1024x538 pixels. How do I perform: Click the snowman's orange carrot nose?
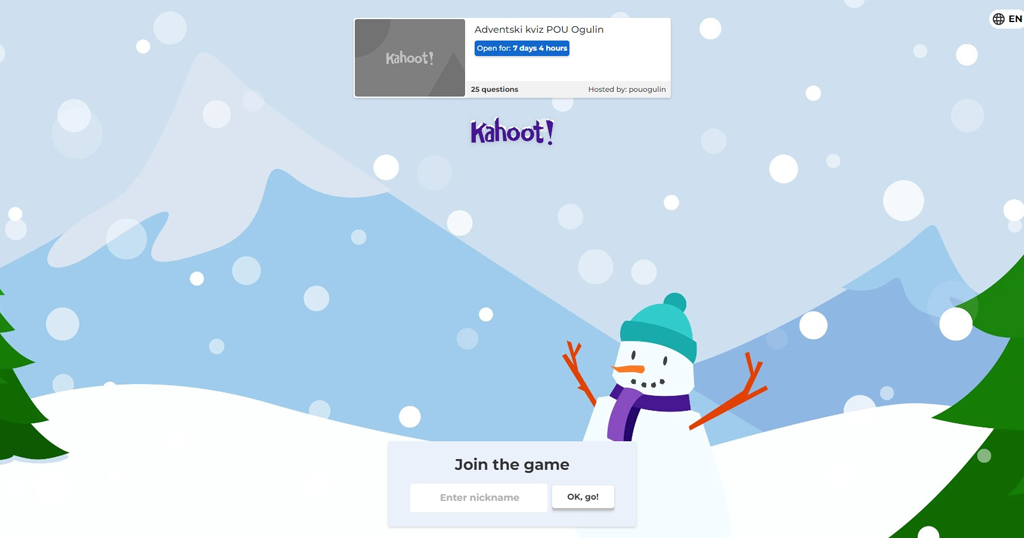(628, 370)
